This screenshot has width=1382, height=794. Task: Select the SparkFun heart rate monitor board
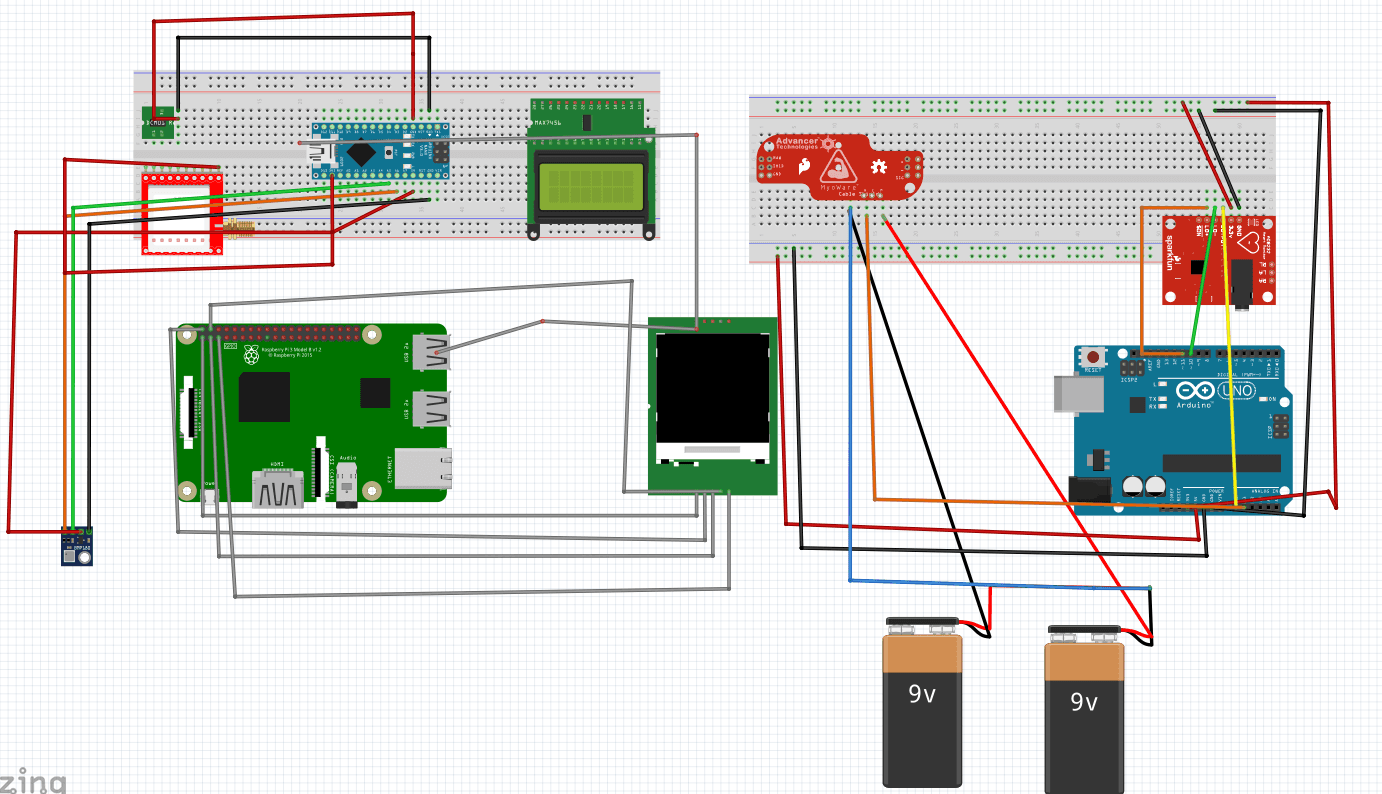(x=1219, y=260)
